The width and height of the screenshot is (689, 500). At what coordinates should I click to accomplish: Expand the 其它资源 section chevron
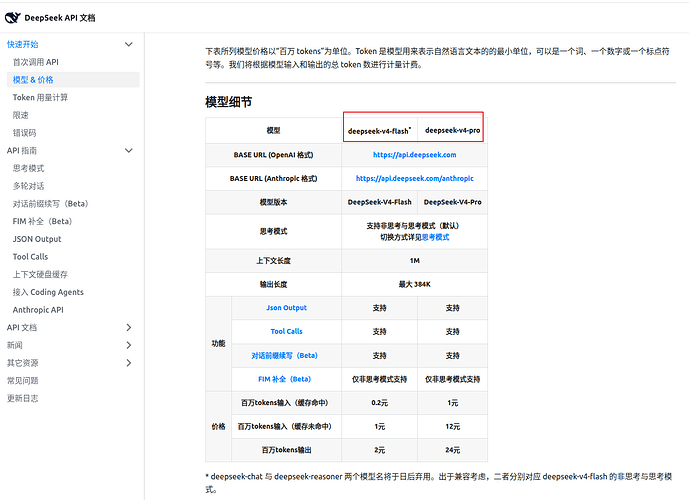tap(129, 363)
